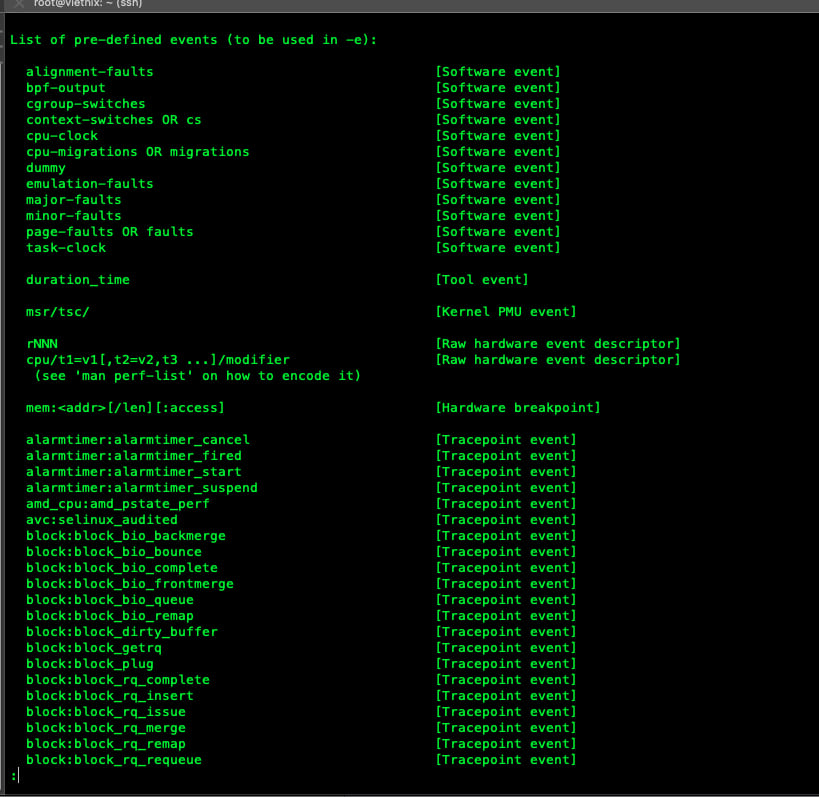Select 'cpu-migrations OR migrations' line

(137, 151)
